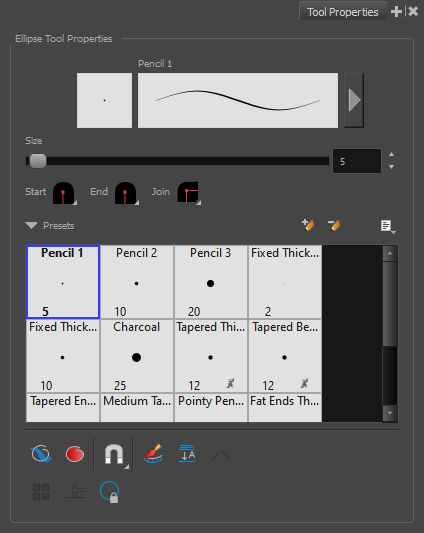The height and width of the screenshot is (533, 424).
Task: Select the Tapered Thi... preset
Action: pos(211,356)
